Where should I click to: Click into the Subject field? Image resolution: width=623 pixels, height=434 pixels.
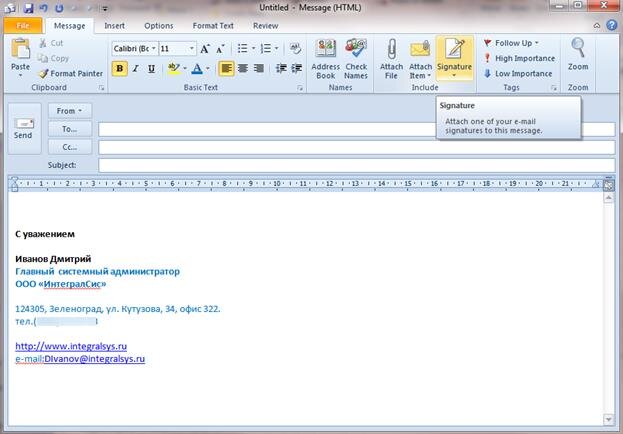pos(356,165)
